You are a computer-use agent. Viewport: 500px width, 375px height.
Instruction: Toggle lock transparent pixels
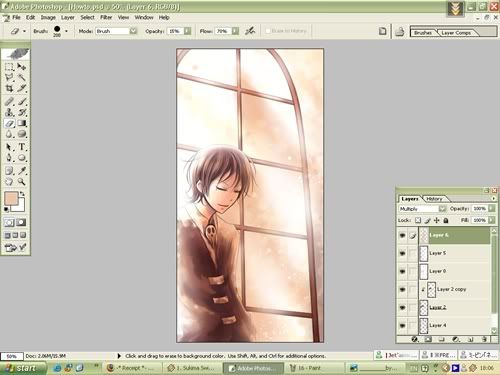[x=418, y=220]
